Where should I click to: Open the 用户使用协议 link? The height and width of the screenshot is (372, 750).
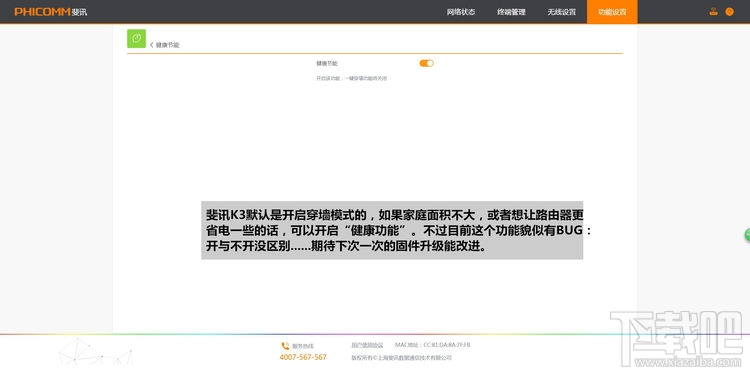[367, 345]
